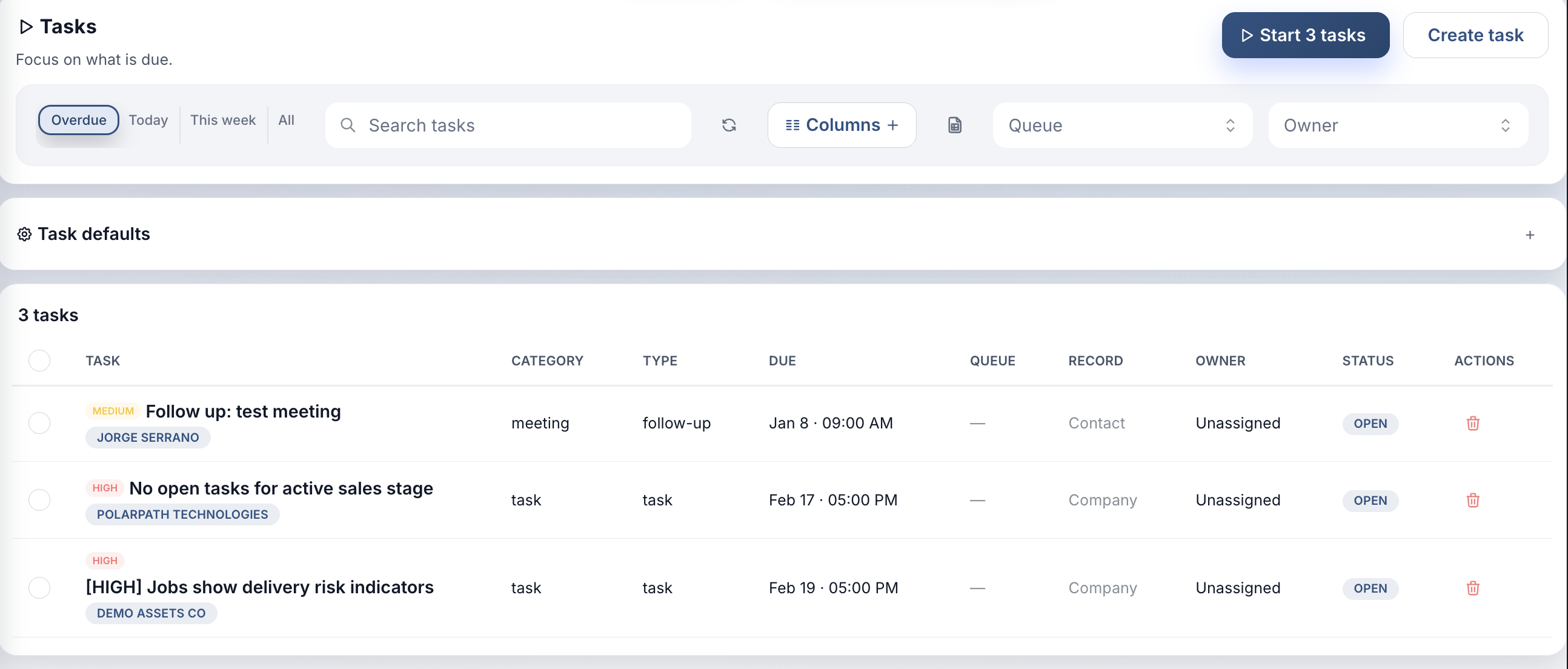Open the Queue dropdown filter
Viewport: 1568px width, 669px height.
coord(1122,125)
